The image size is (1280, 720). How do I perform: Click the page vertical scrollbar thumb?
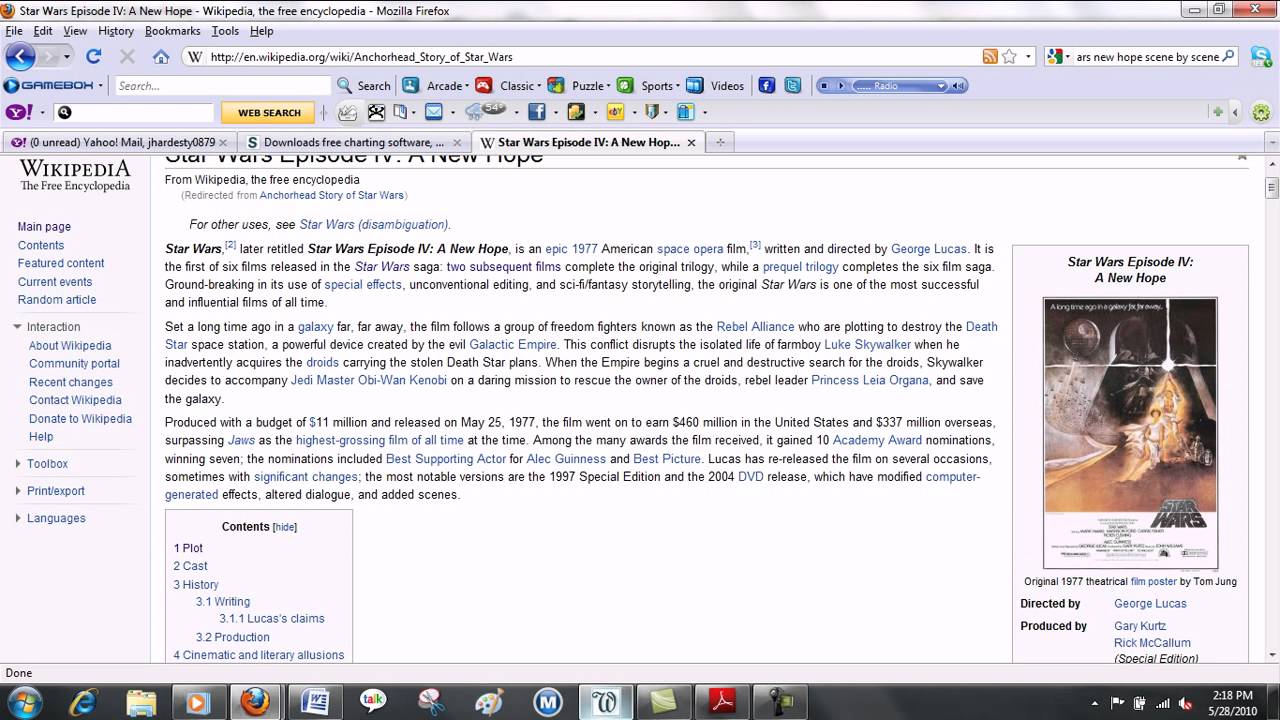pos(1272,187)
